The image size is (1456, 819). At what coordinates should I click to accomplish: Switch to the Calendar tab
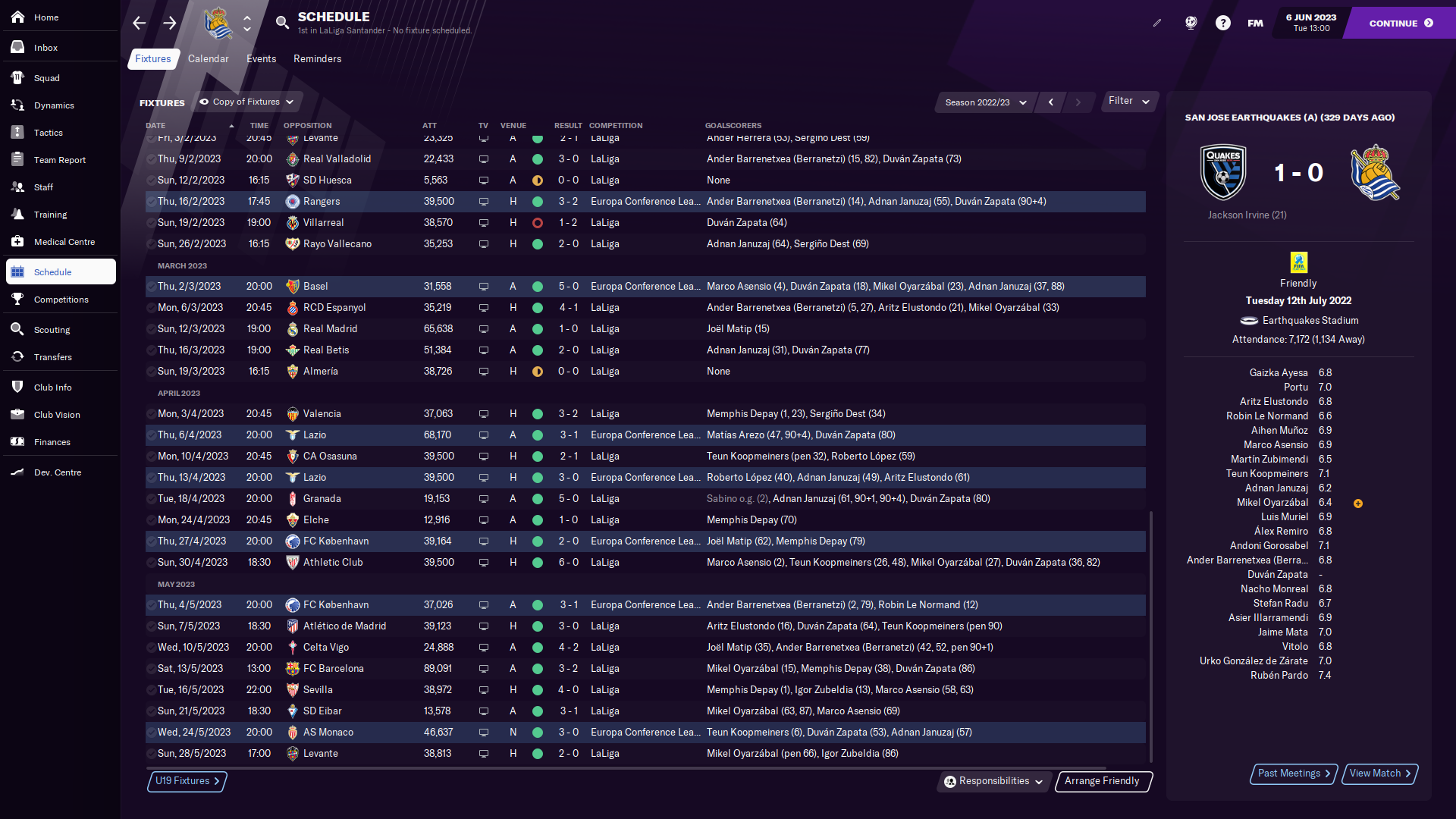208,59
